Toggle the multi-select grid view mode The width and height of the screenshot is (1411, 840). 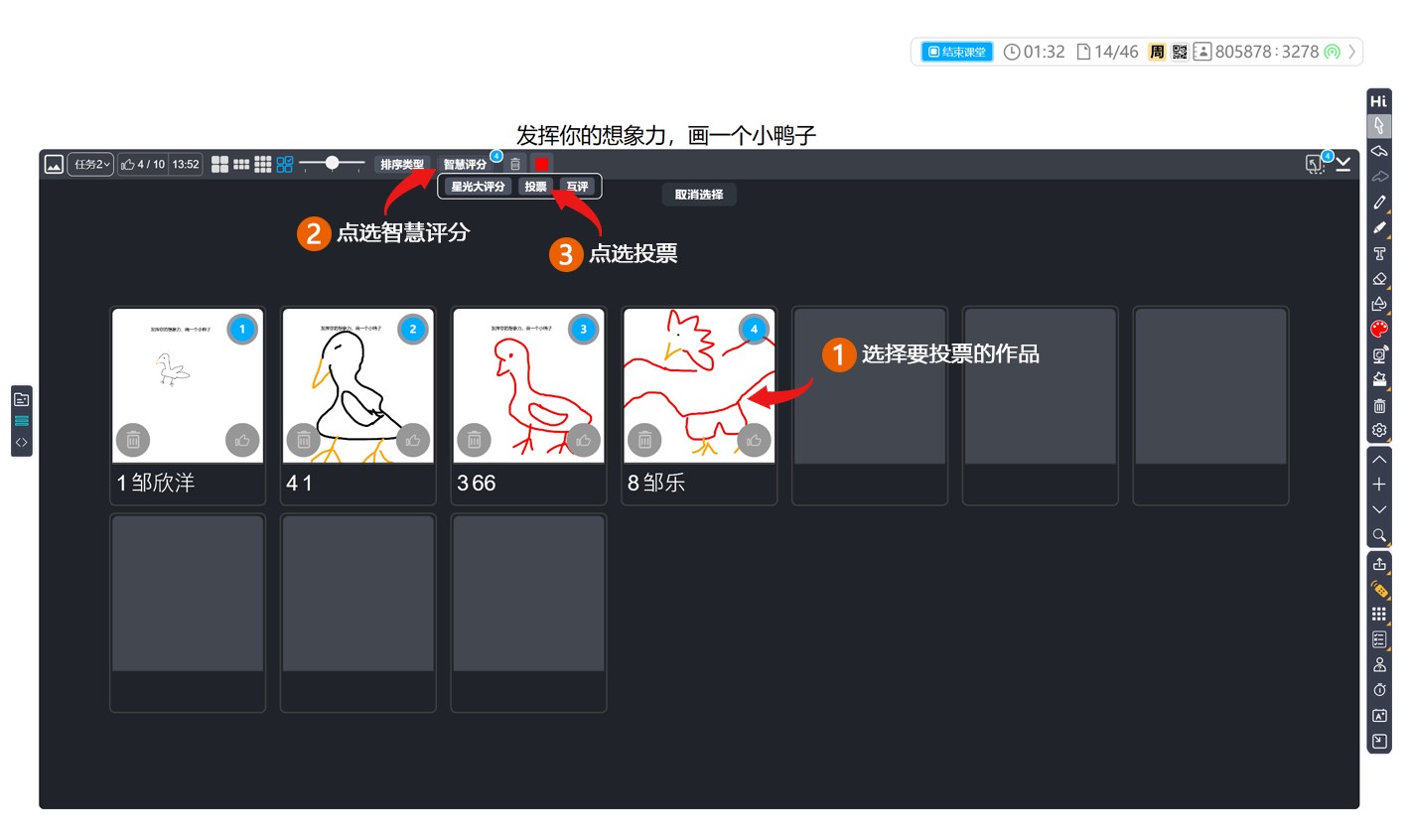point(285,165)
